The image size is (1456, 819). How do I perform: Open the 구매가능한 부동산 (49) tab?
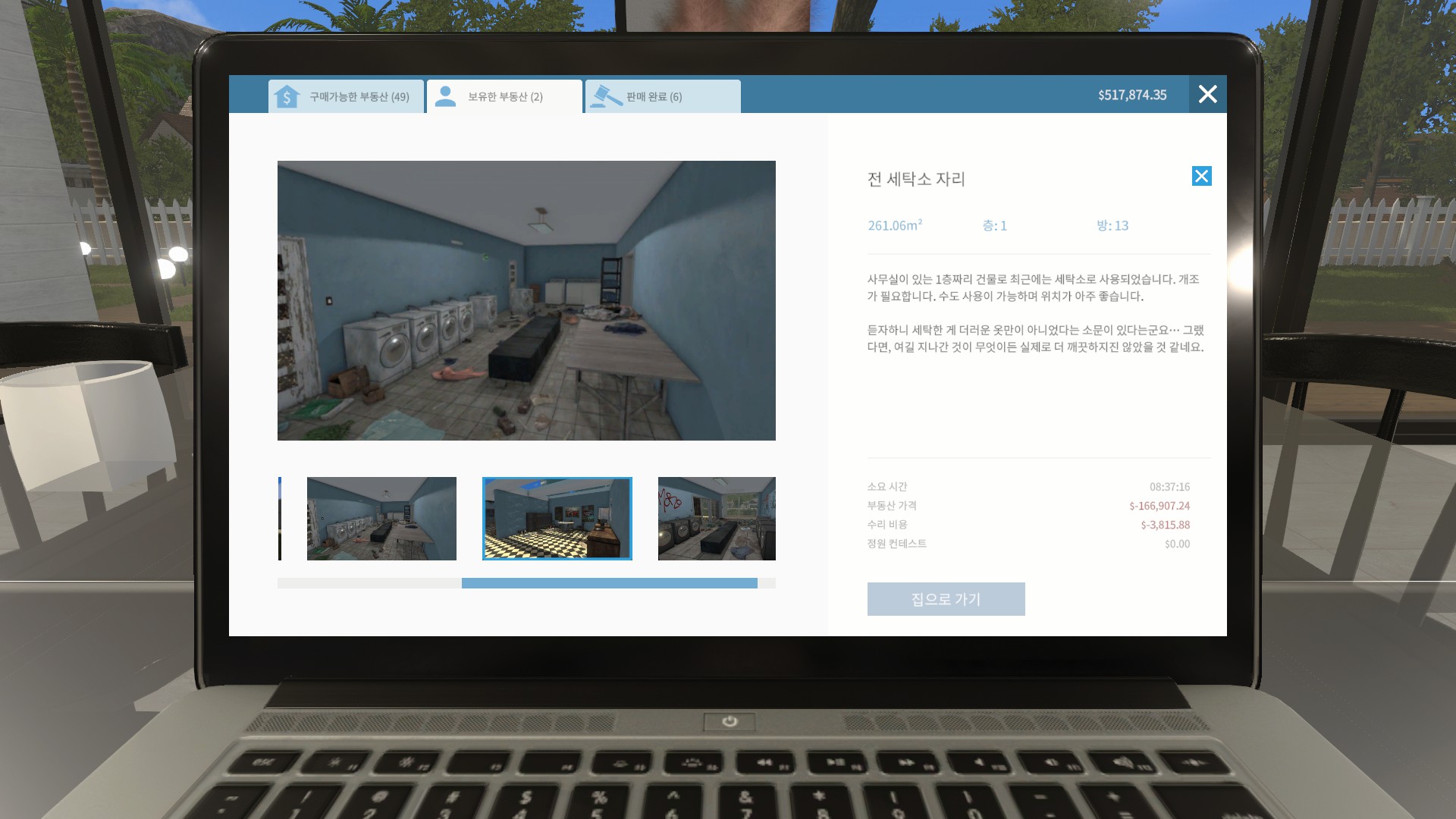pyautogui.click(x=359, y=97)
